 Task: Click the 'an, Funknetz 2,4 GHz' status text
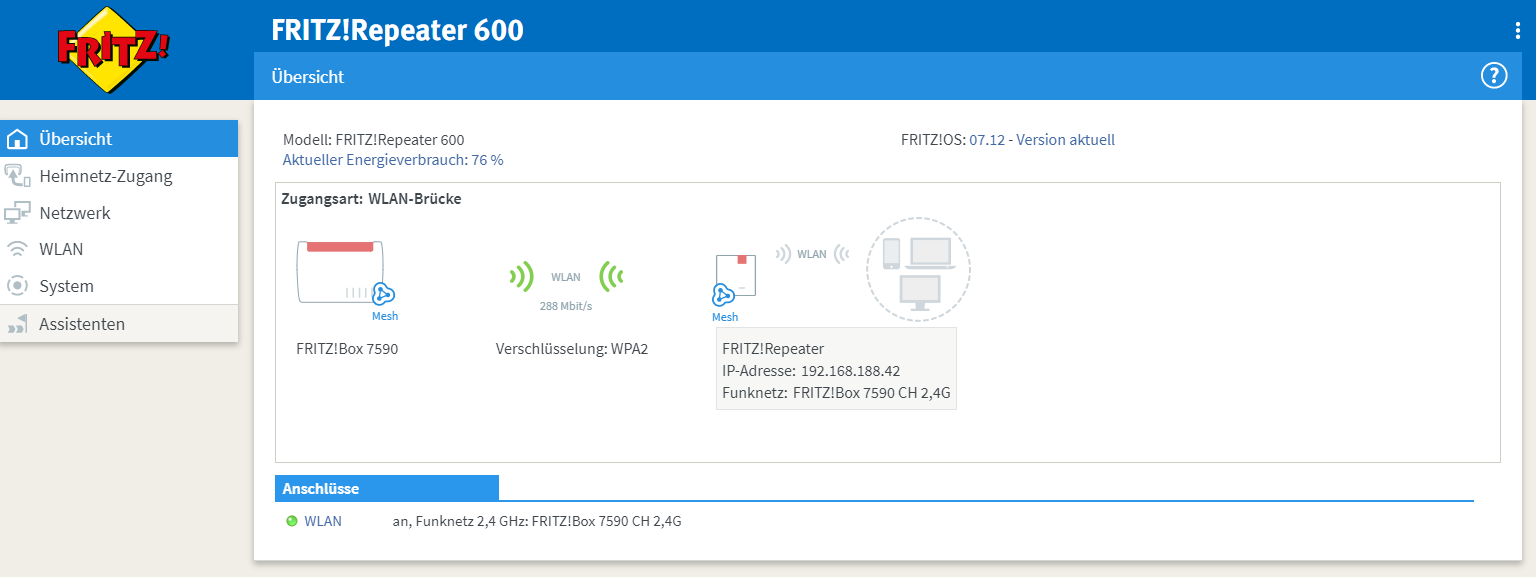(x=537, y=521)
